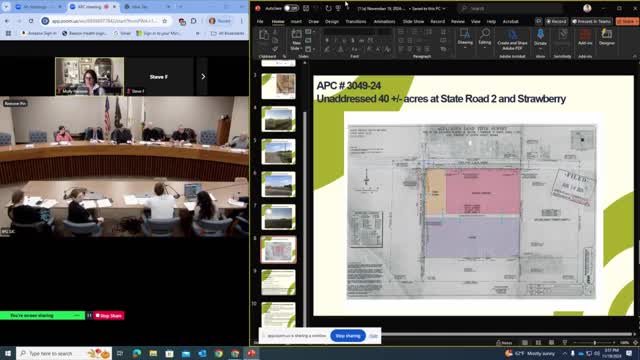Open File Explorer from the taskbar

coord(153,353)
